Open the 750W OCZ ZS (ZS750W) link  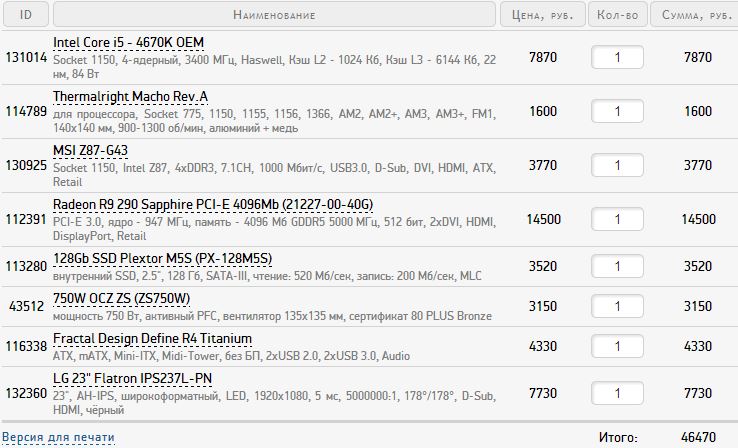coord(121,299)
